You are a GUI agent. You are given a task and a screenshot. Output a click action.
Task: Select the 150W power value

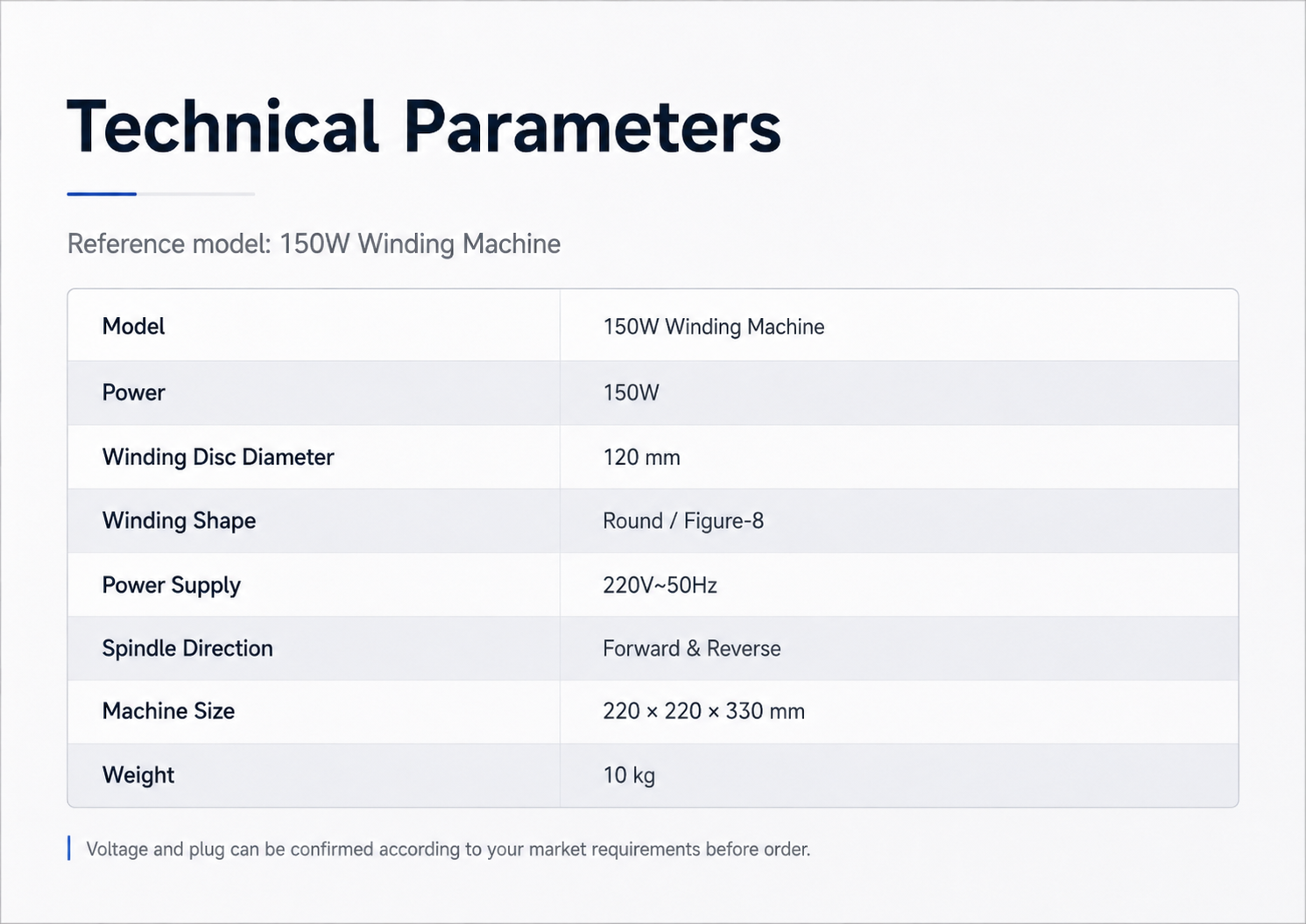[x=631, y=392]
